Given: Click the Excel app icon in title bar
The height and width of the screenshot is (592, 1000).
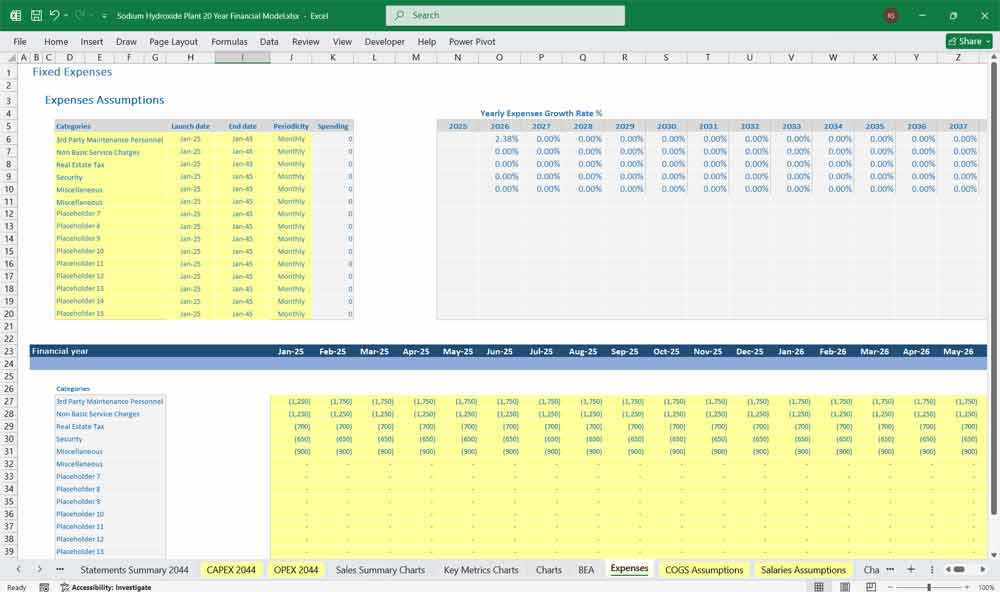Looking at the screenshot, I should tap(14, 15).
